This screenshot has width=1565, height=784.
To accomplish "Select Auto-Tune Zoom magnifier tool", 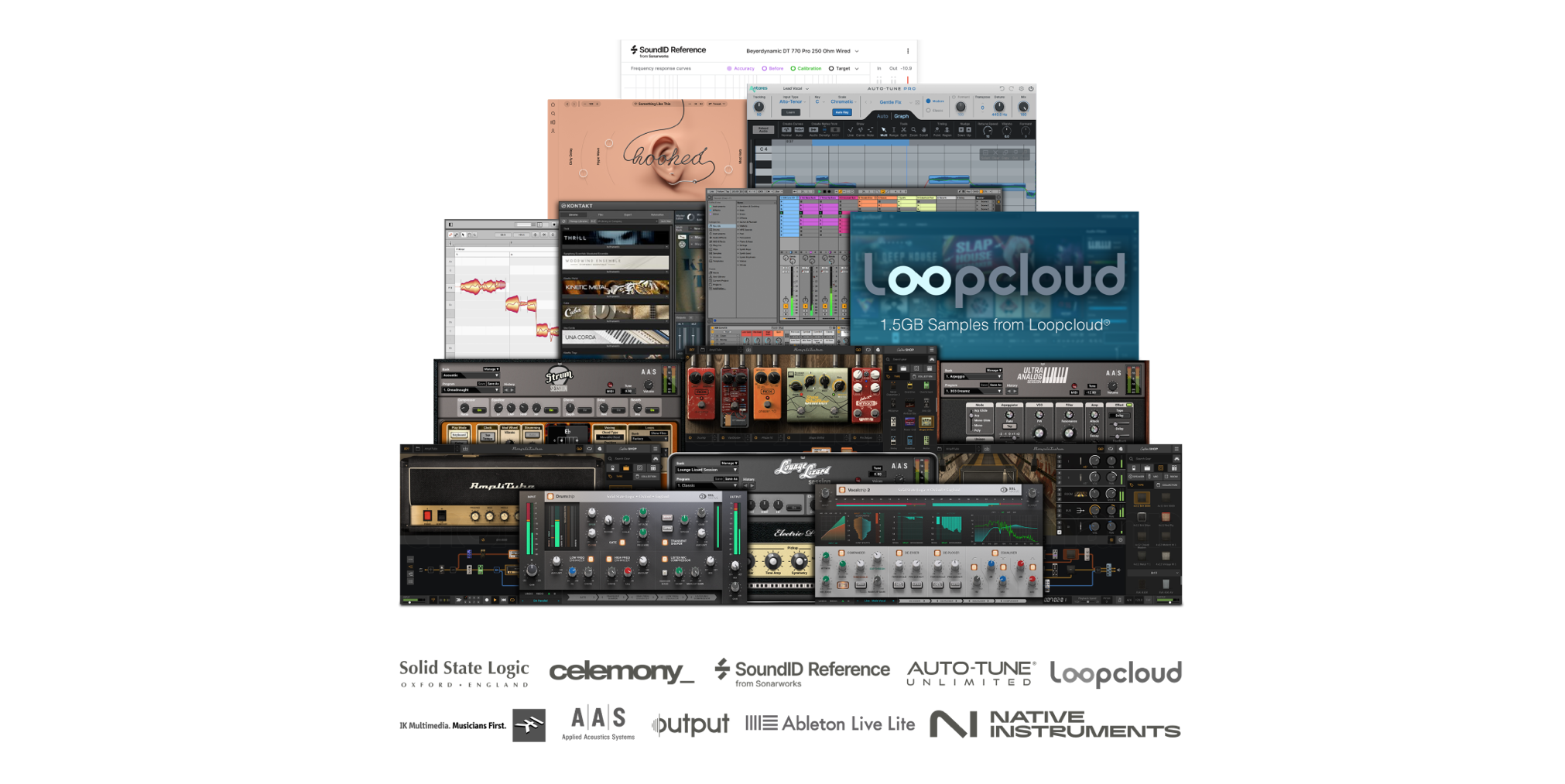I will [x=913, y=130].
